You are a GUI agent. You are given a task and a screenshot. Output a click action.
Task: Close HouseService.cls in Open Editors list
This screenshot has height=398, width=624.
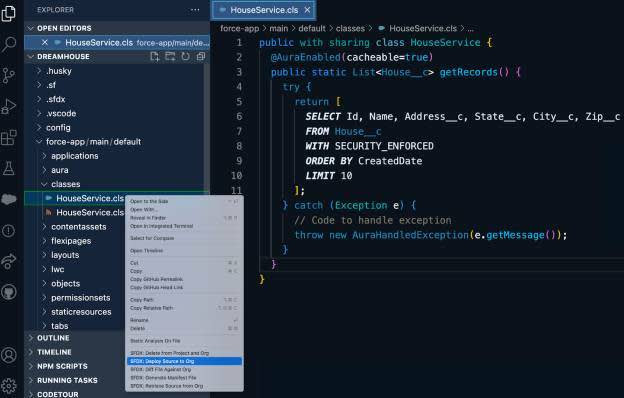pyautogui.click(x=45, y=42)
